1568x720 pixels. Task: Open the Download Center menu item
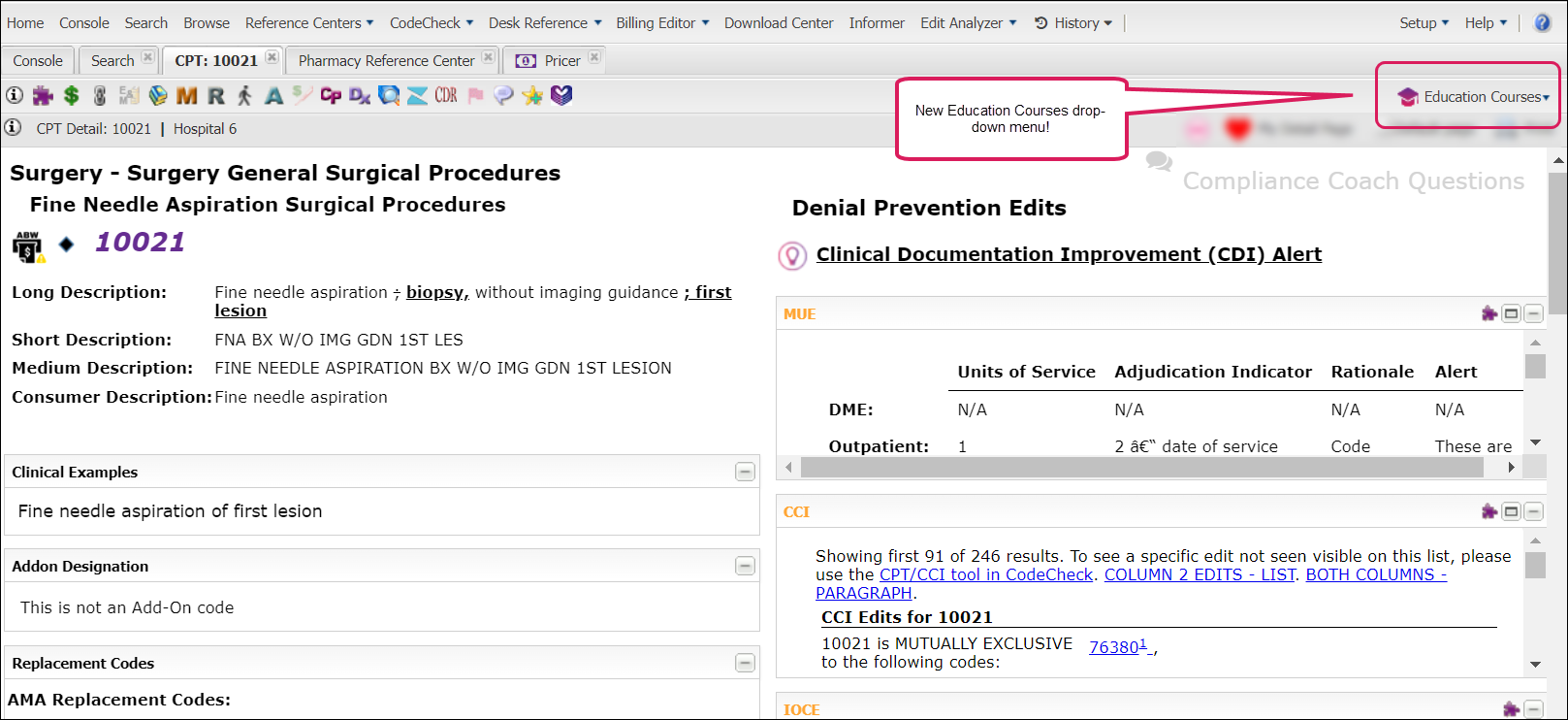click(779, 22)
